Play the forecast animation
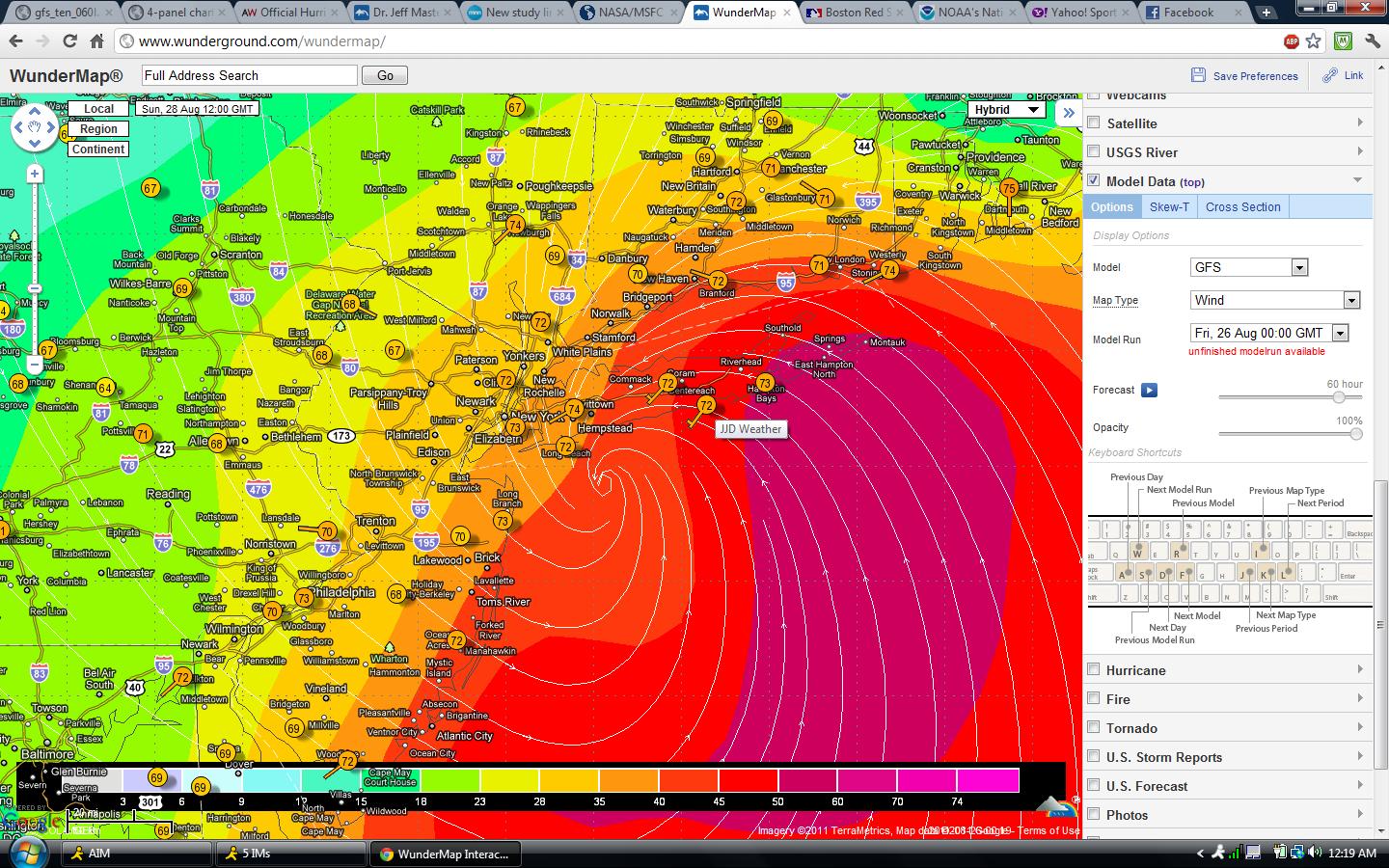Viewport: 1389px width, 868px height. [x=1149, y=391]
